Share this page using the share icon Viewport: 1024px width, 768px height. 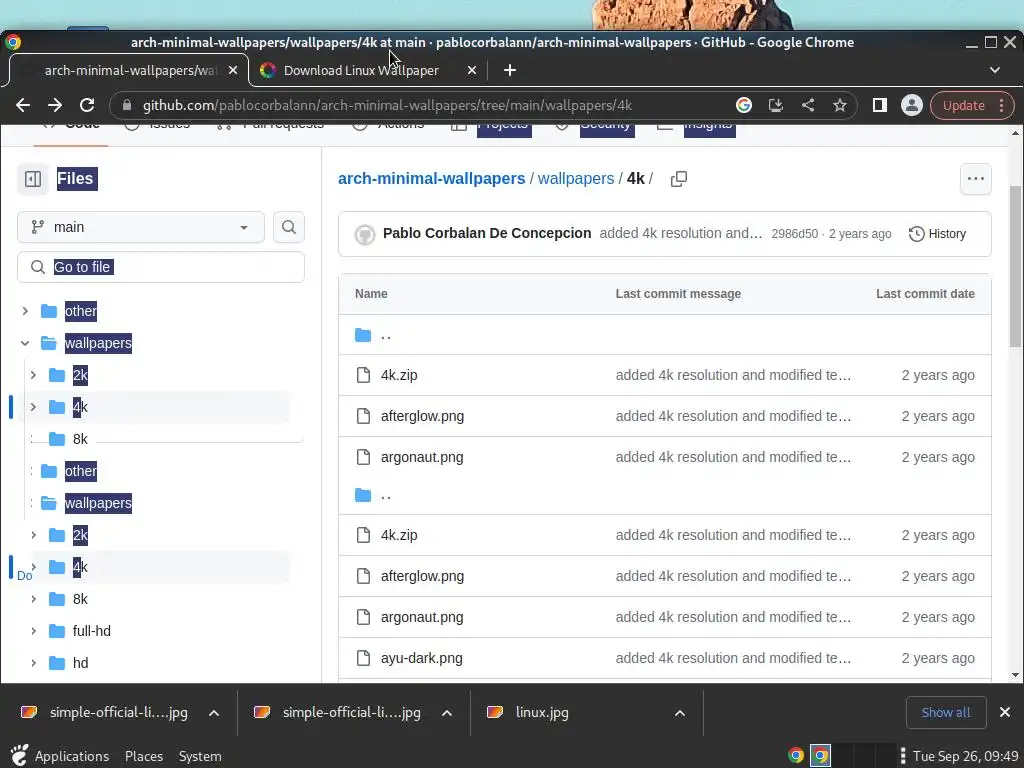808,105
